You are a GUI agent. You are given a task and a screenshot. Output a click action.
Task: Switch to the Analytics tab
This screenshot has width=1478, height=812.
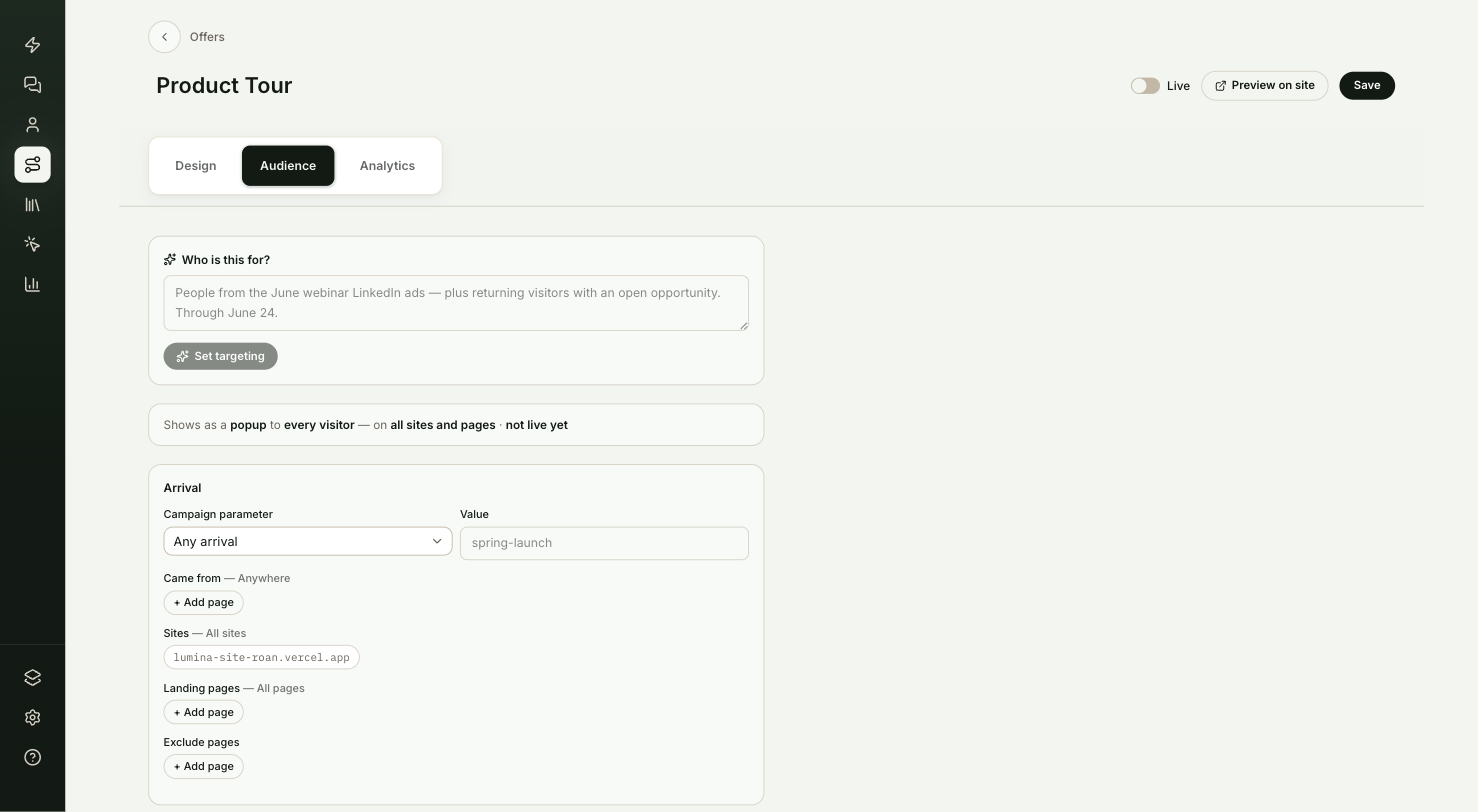(x=387, y=166)
